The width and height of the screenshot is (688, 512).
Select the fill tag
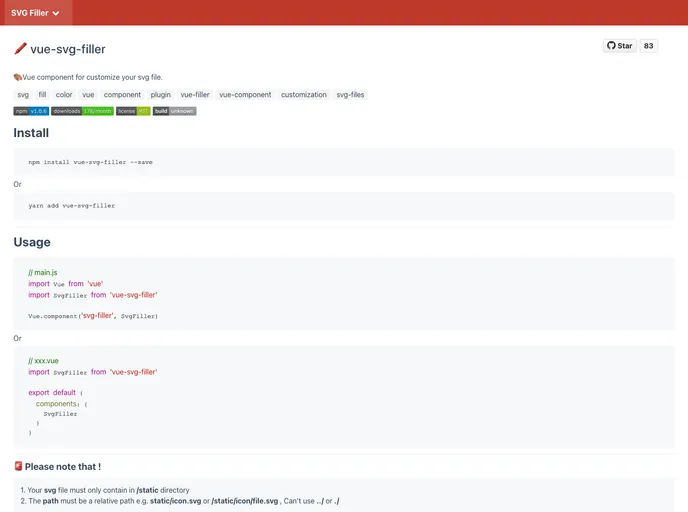42,95
